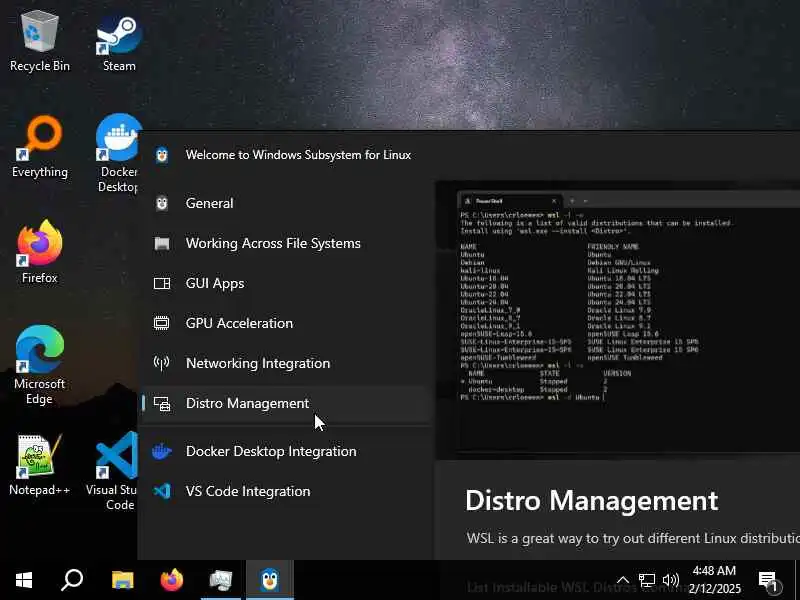Open Notepad++ desktop shortcut
Viewport: 800px width, 600px height.
[39, 465]
